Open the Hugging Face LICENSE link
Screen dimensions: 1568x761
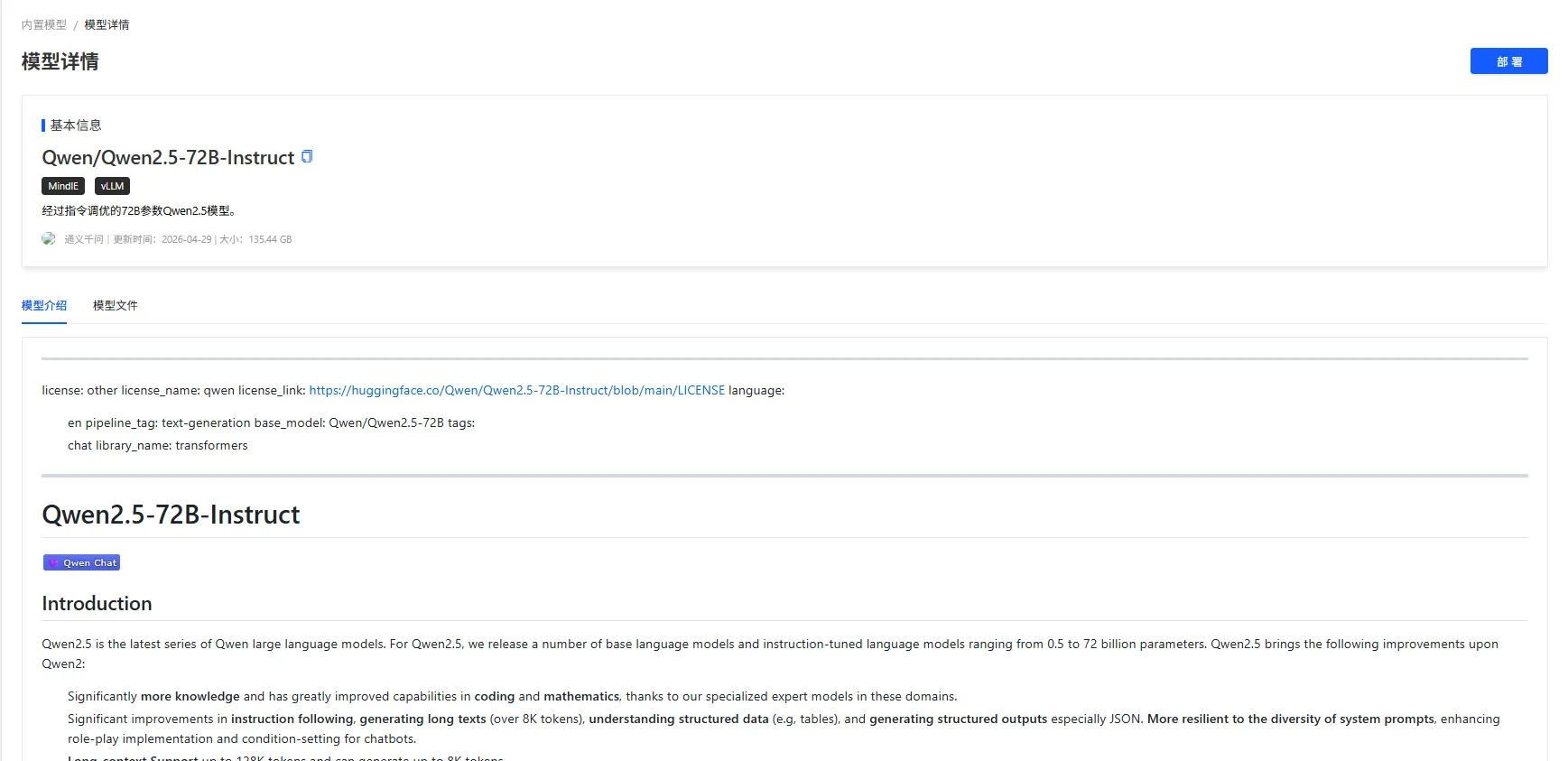517,390
